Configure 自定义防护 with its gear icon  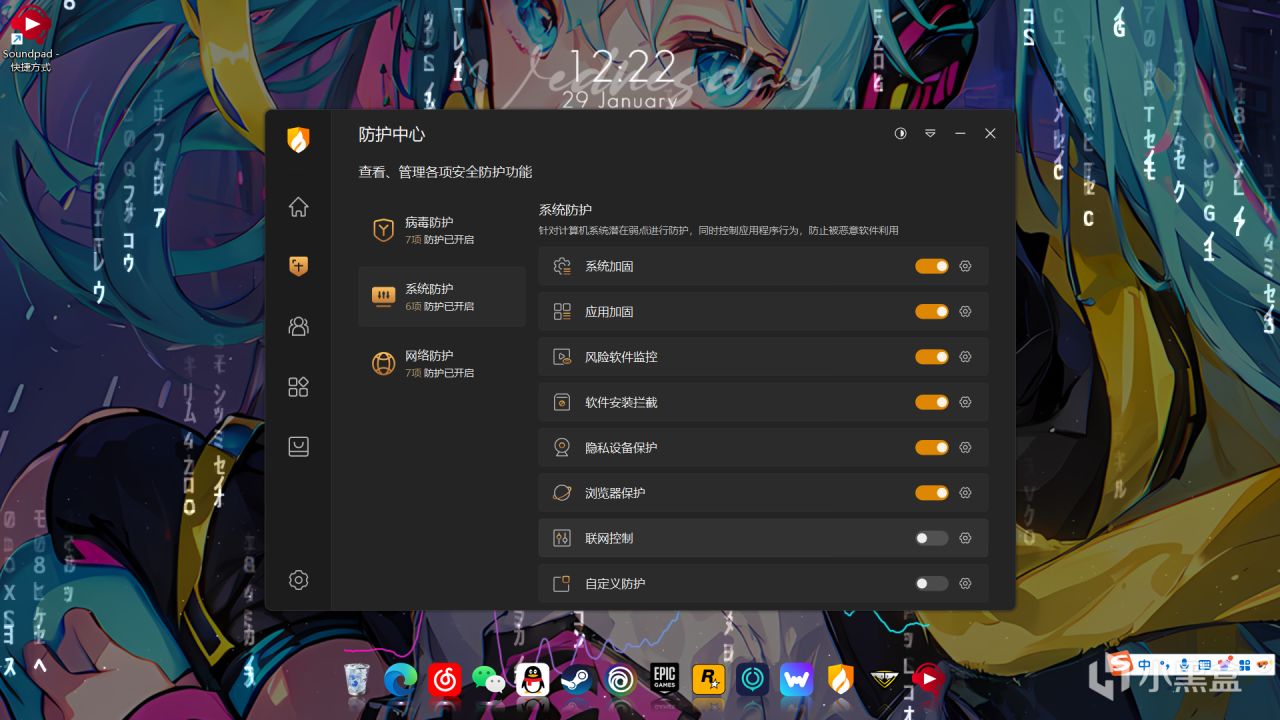click(x=965, y=583)
